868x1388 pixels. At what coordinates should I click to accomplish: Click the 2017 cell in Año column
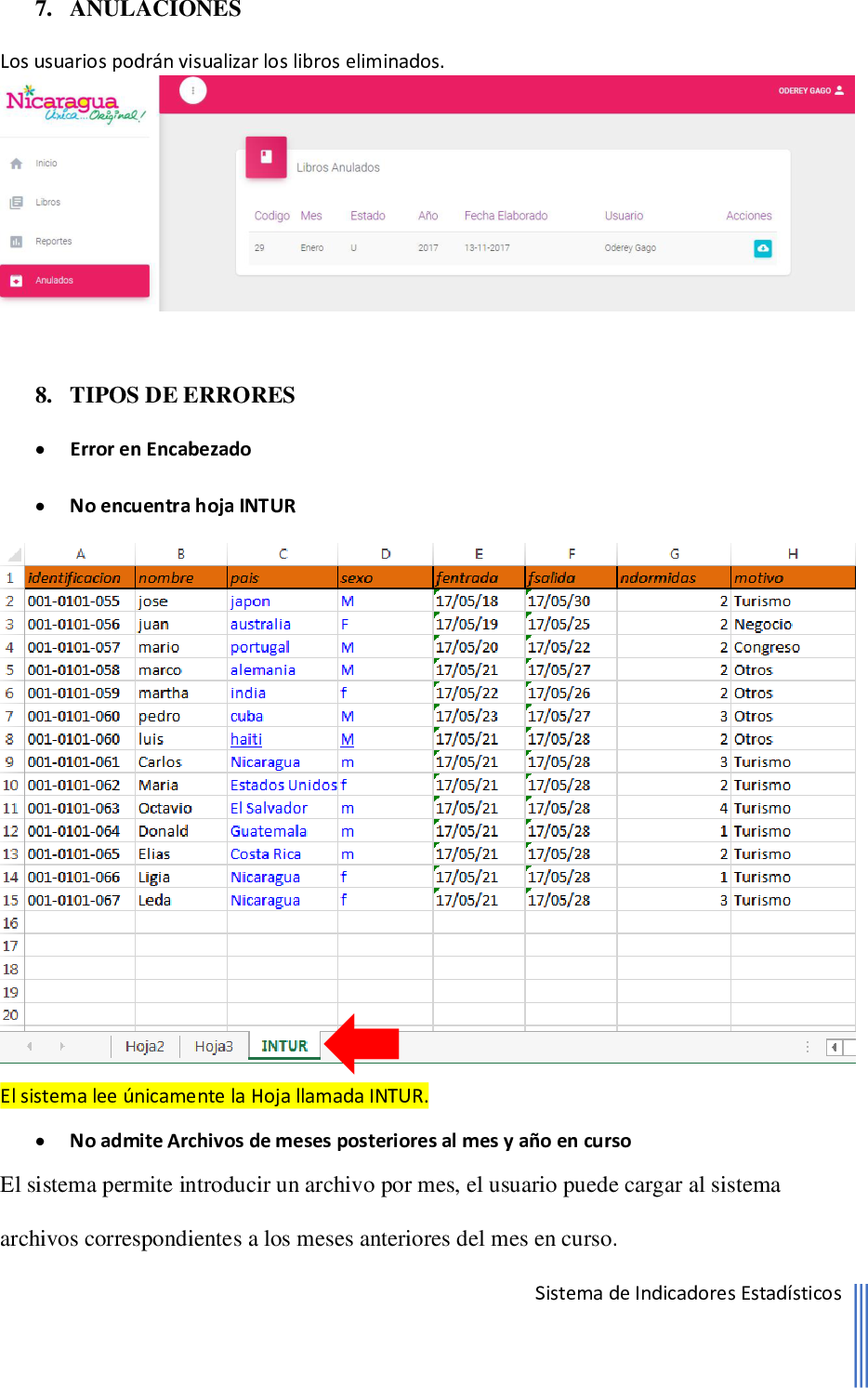[x=428, y=248]
